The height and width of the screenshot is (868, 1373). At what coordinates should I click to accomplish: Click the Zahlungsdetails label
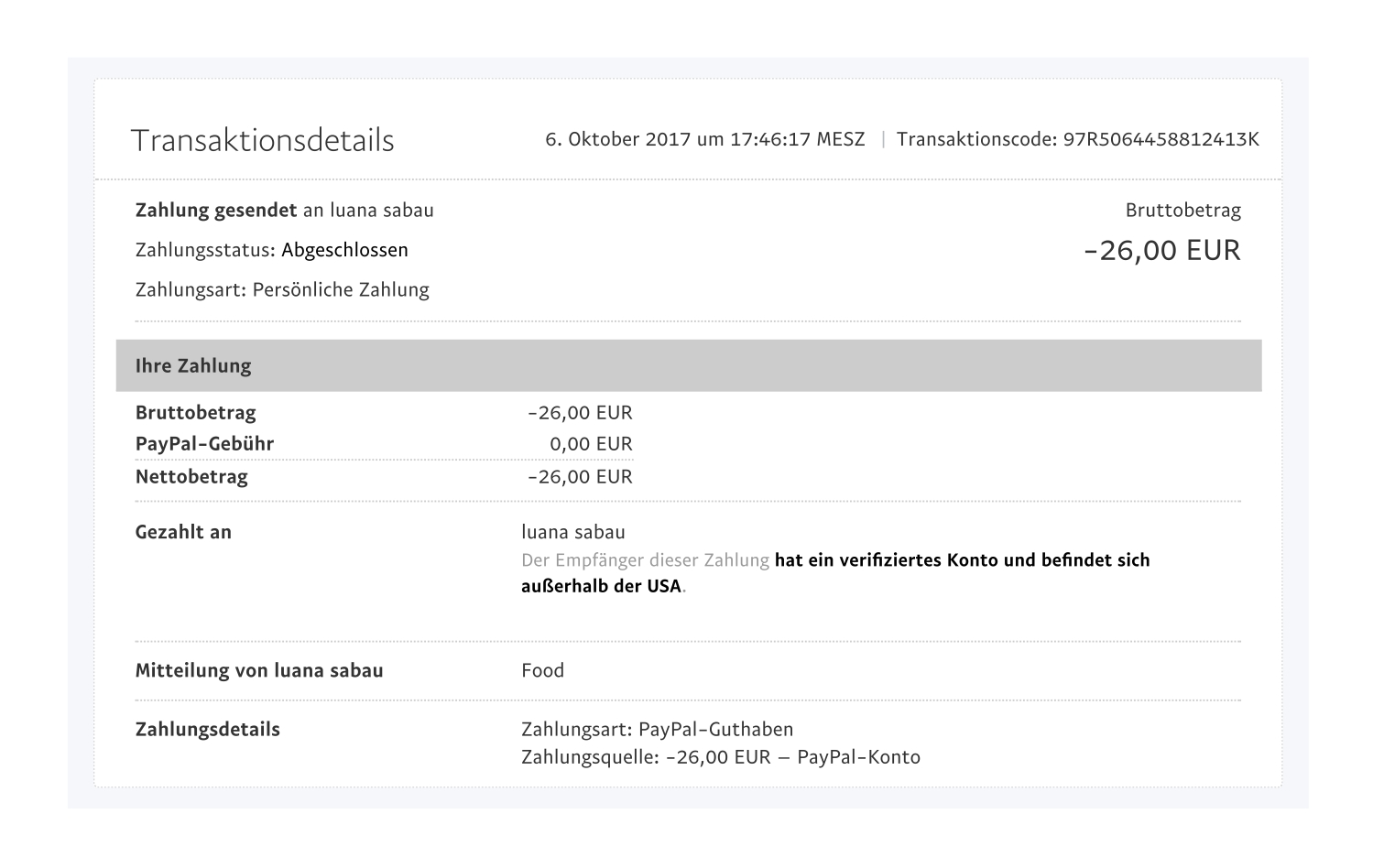[x=207, y=730]
